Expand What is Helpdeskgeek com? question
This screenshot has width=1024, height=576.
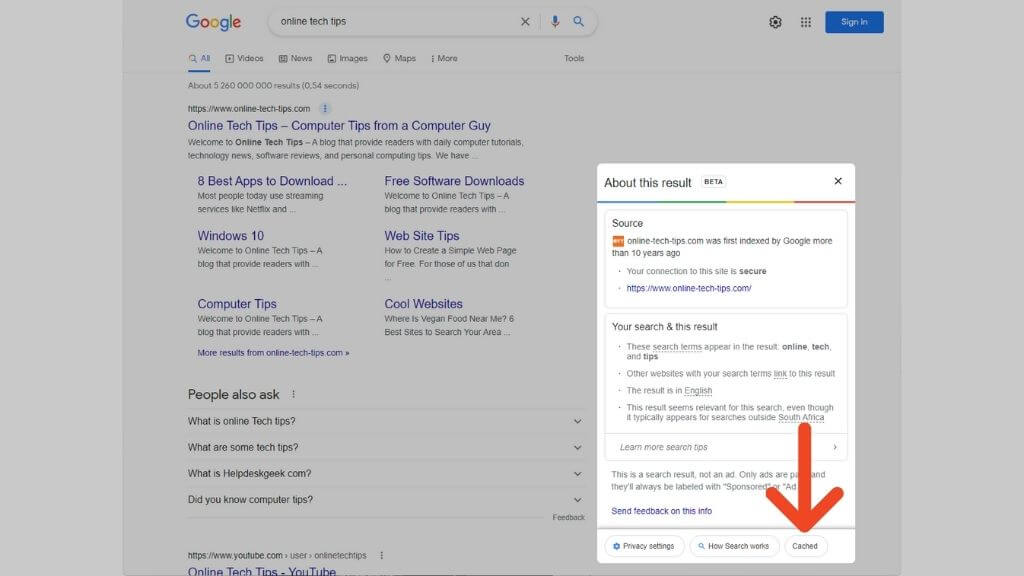[x=385, y=473]
